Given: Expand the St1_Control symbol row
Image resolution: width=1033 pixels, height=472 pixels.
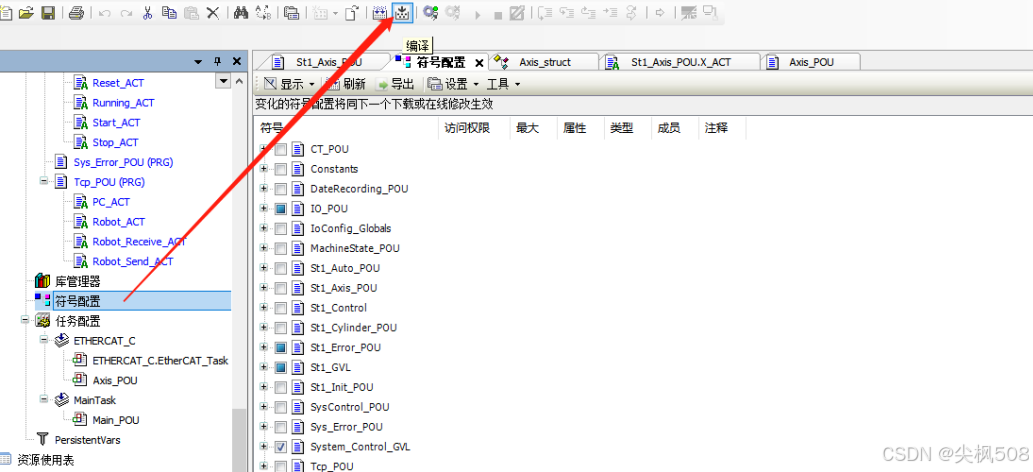Looking at the screenshot, I should coord(264,307).
